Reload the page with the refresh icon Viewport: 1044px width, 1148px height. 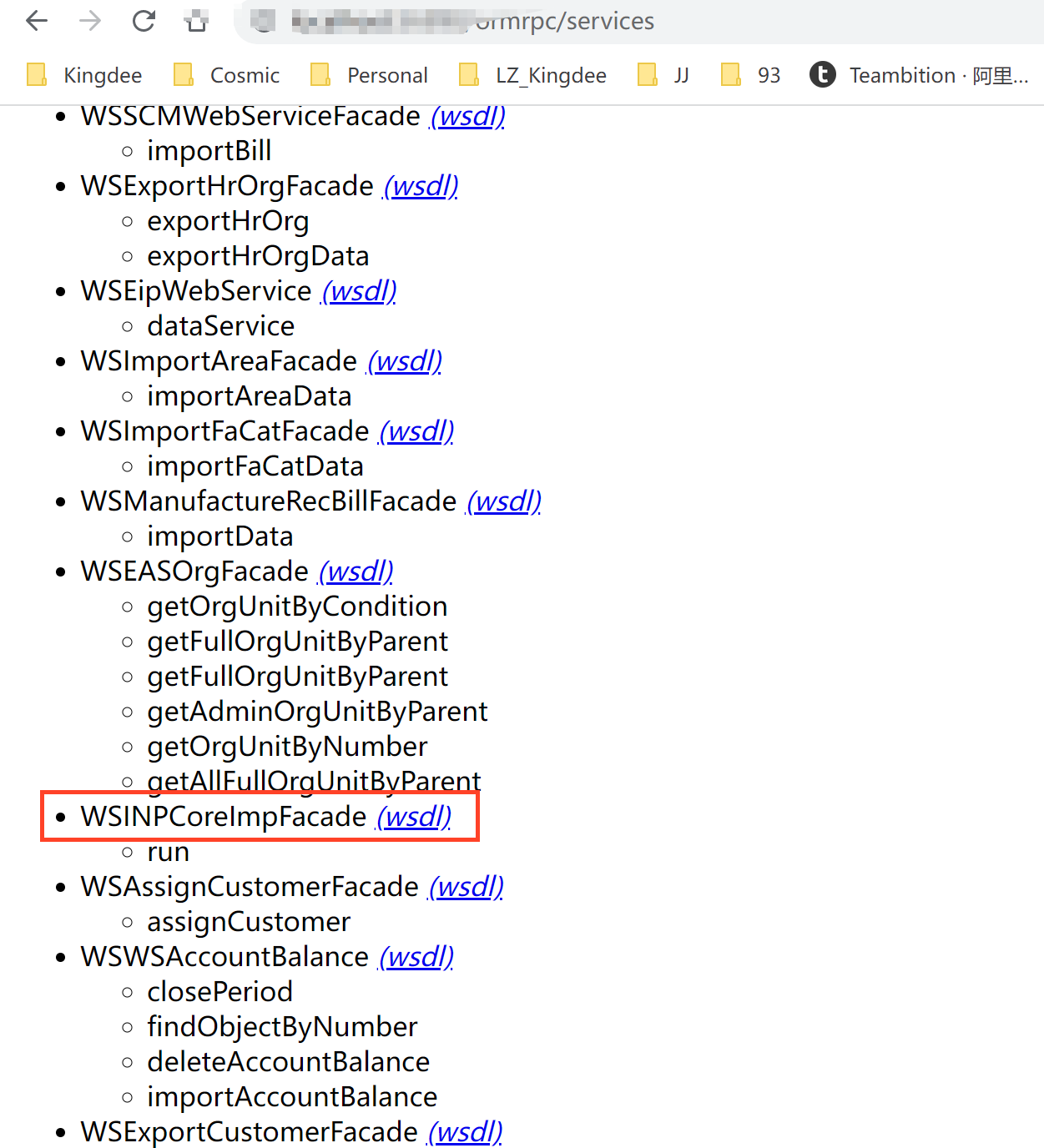(x=144, y=21)
